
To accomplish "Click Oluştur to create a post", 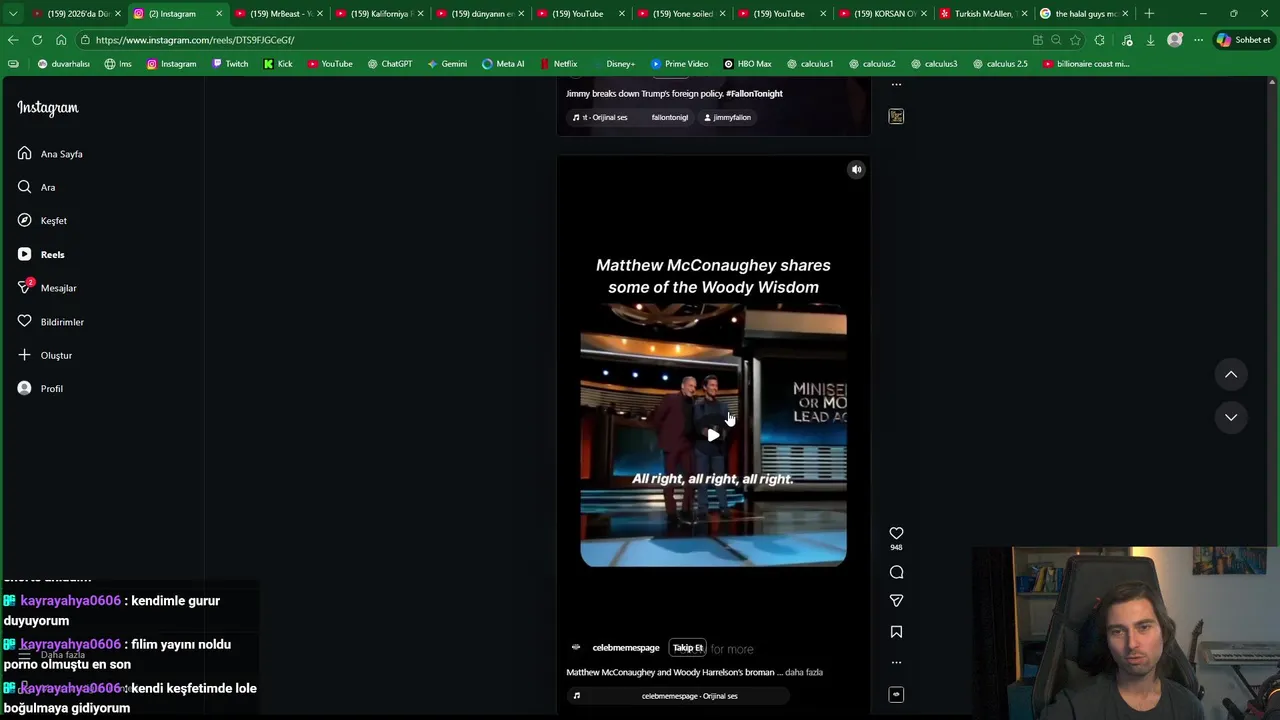I will [x=45, y=355].
